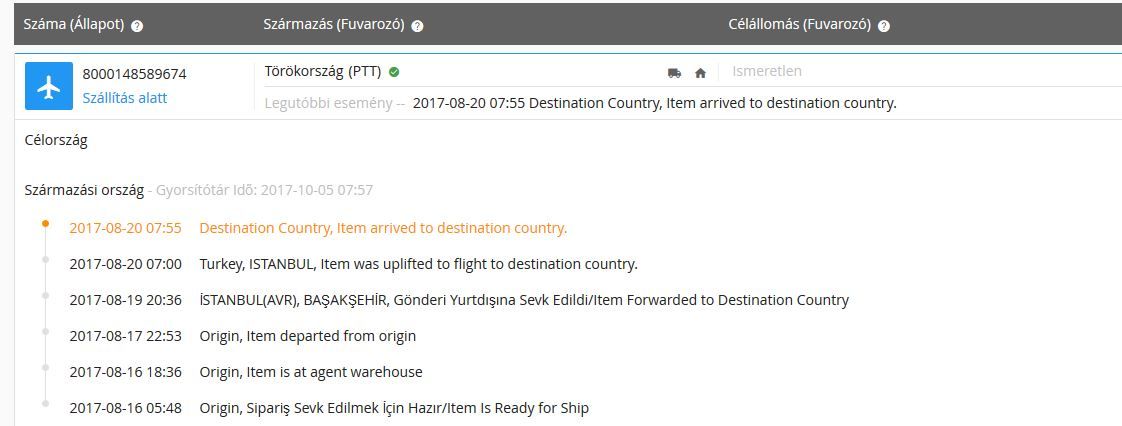Image resolution: width=1122 pixels, height=426 pixels.
Task: Click the green checkmark next to Törökország (PTT)
Action: [x=394, y=72]
